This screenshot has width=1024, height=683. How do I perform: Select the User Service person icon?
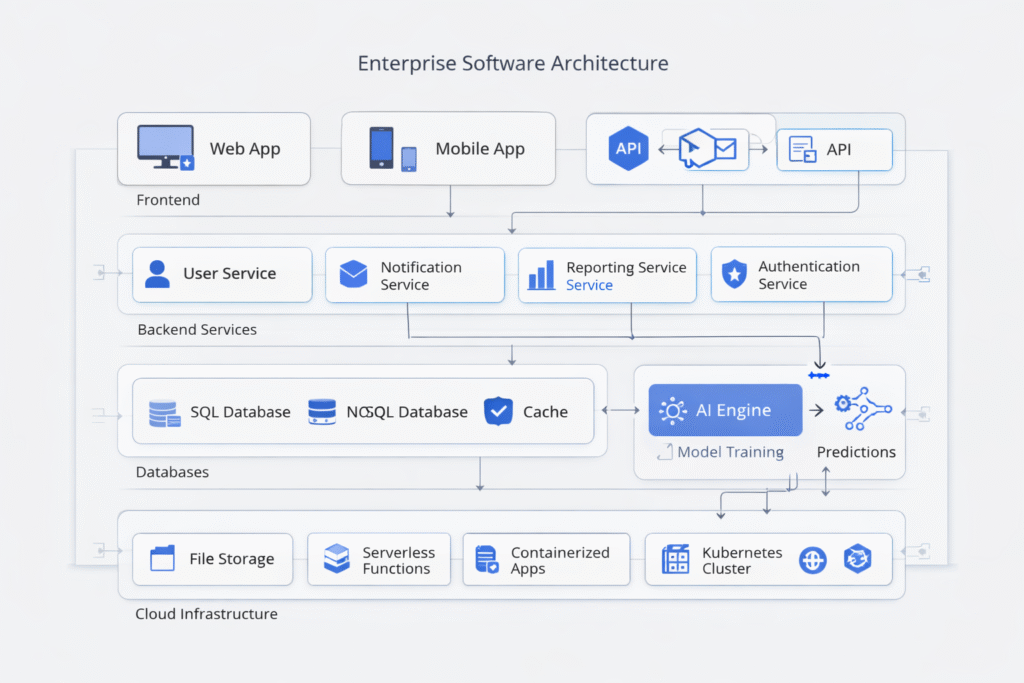[157, 274]
